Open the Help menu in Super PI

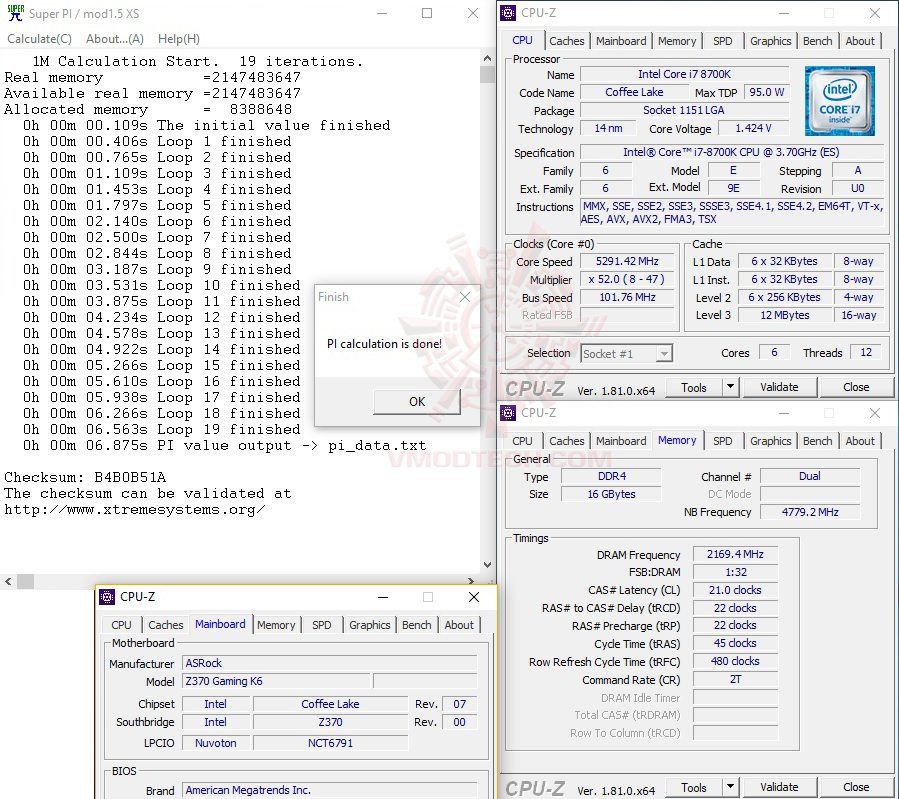[178, 38]
